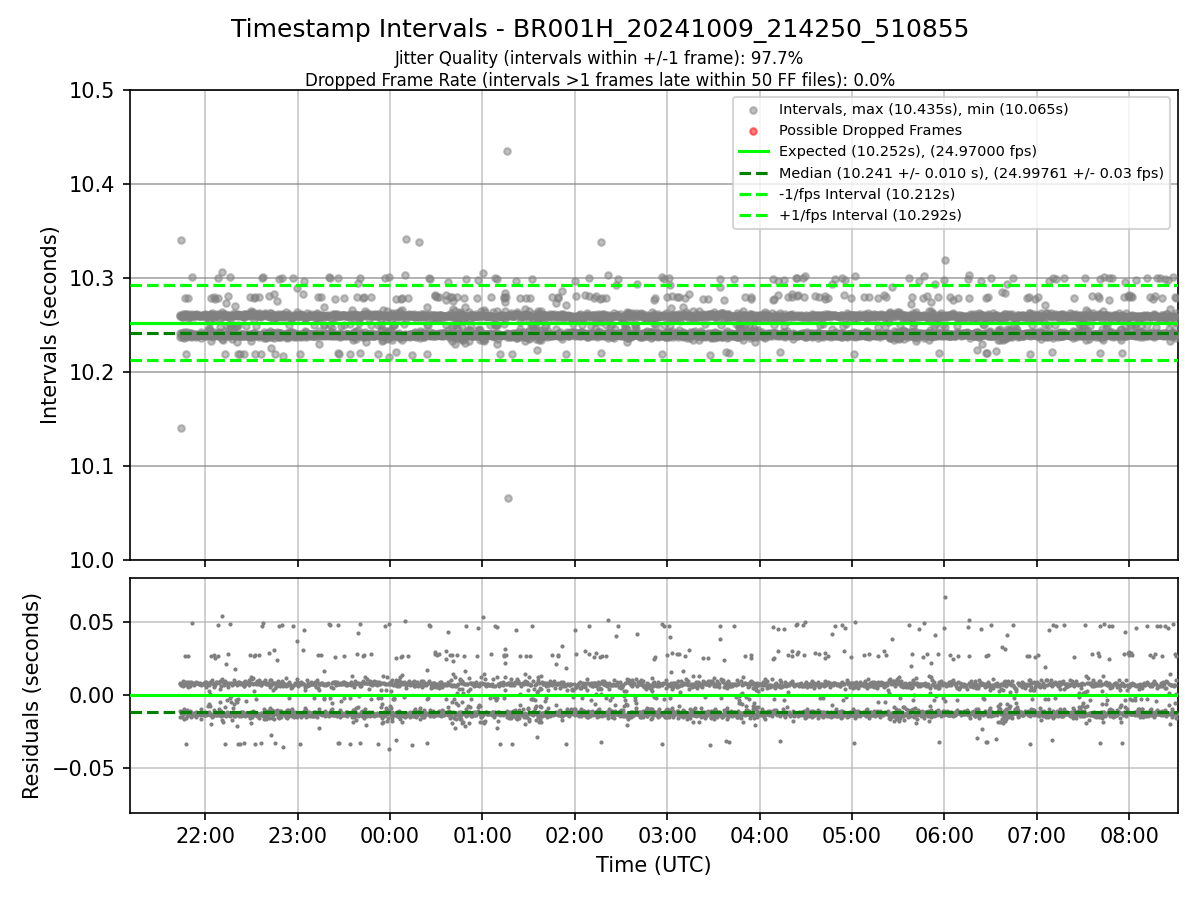This screenshot has width=1200, height=900.
Task: Click the gray dot legend marker for Intervals
Action: click(x=753, y=109)
